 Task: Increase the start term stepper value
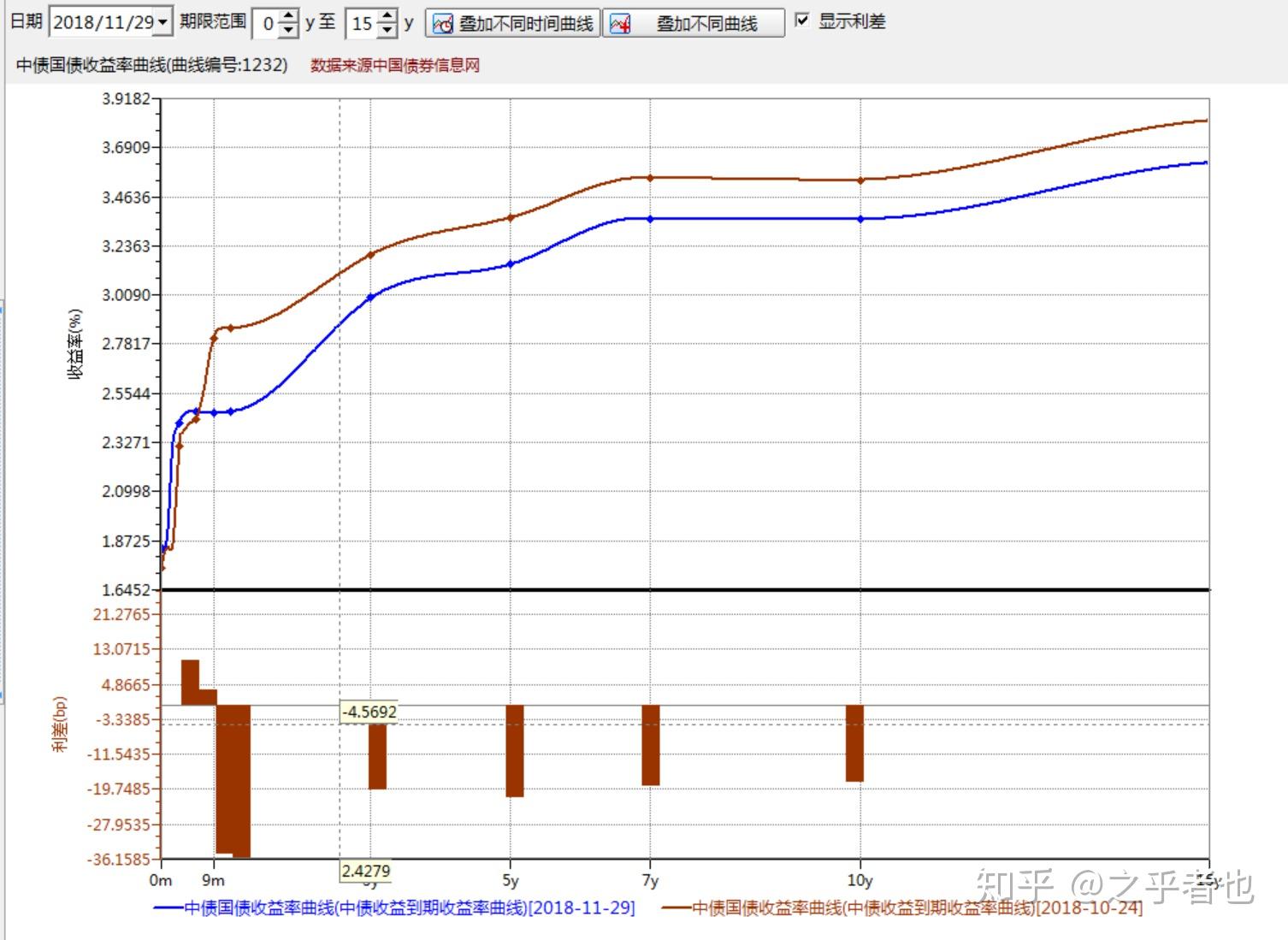pos(289,15)
